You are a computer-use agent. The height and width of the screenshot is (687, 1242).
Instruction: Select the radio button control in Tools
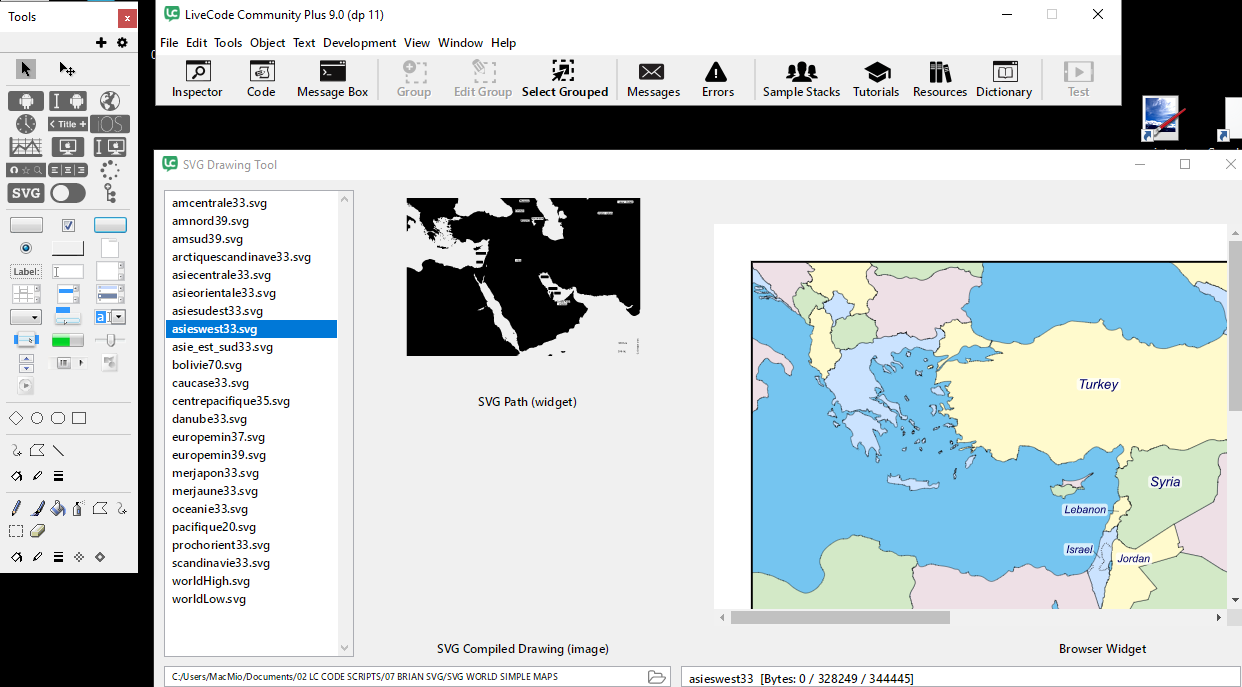pos(26,247)
